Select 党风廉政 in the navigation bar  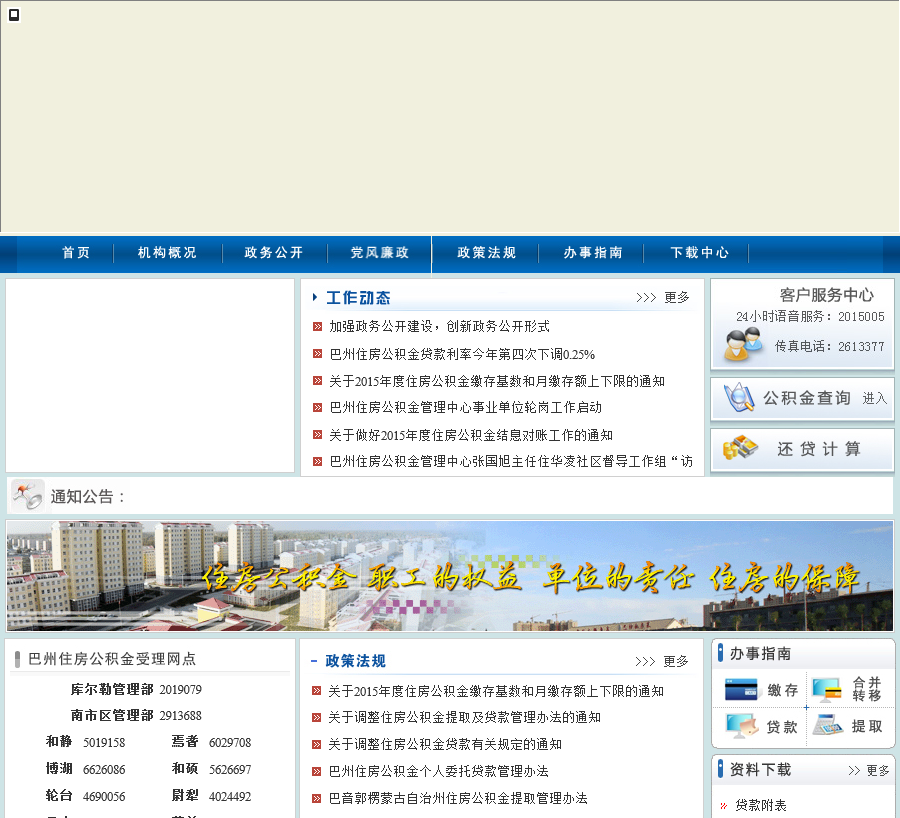[x=380, y=253]
